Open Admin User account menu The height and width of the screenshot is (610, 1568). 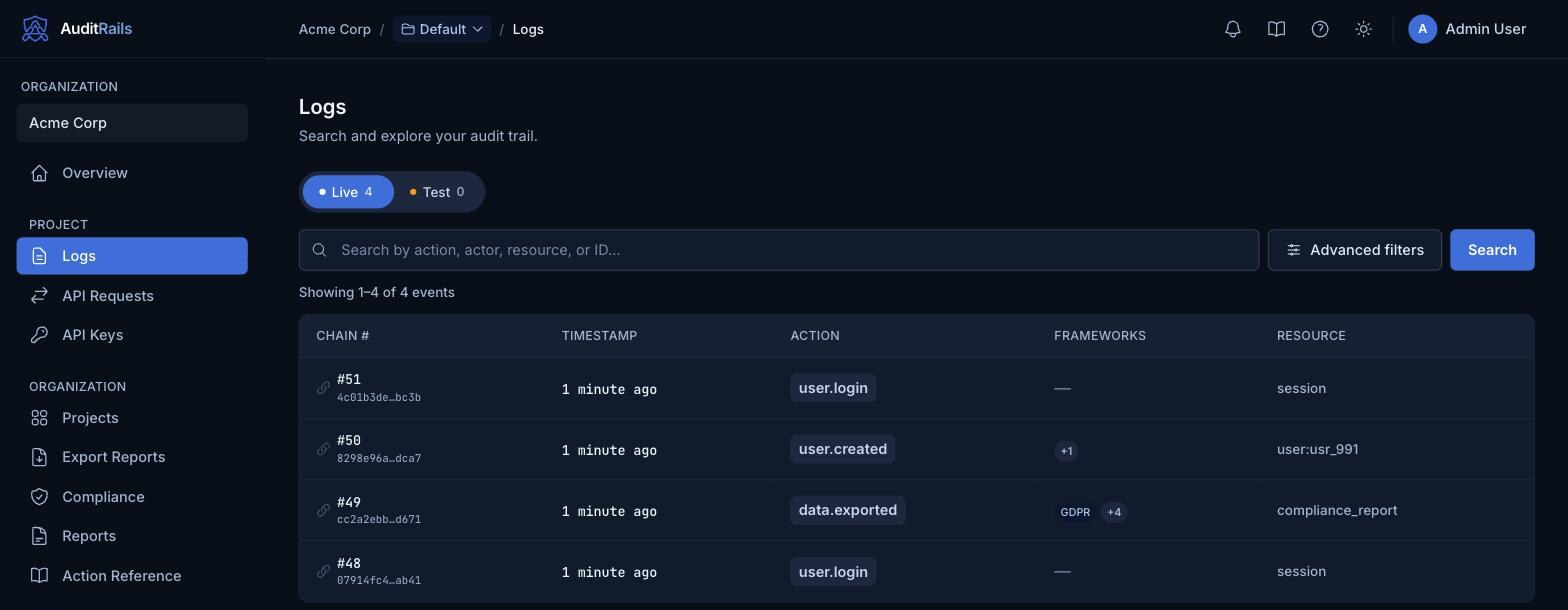point(1467,29)
